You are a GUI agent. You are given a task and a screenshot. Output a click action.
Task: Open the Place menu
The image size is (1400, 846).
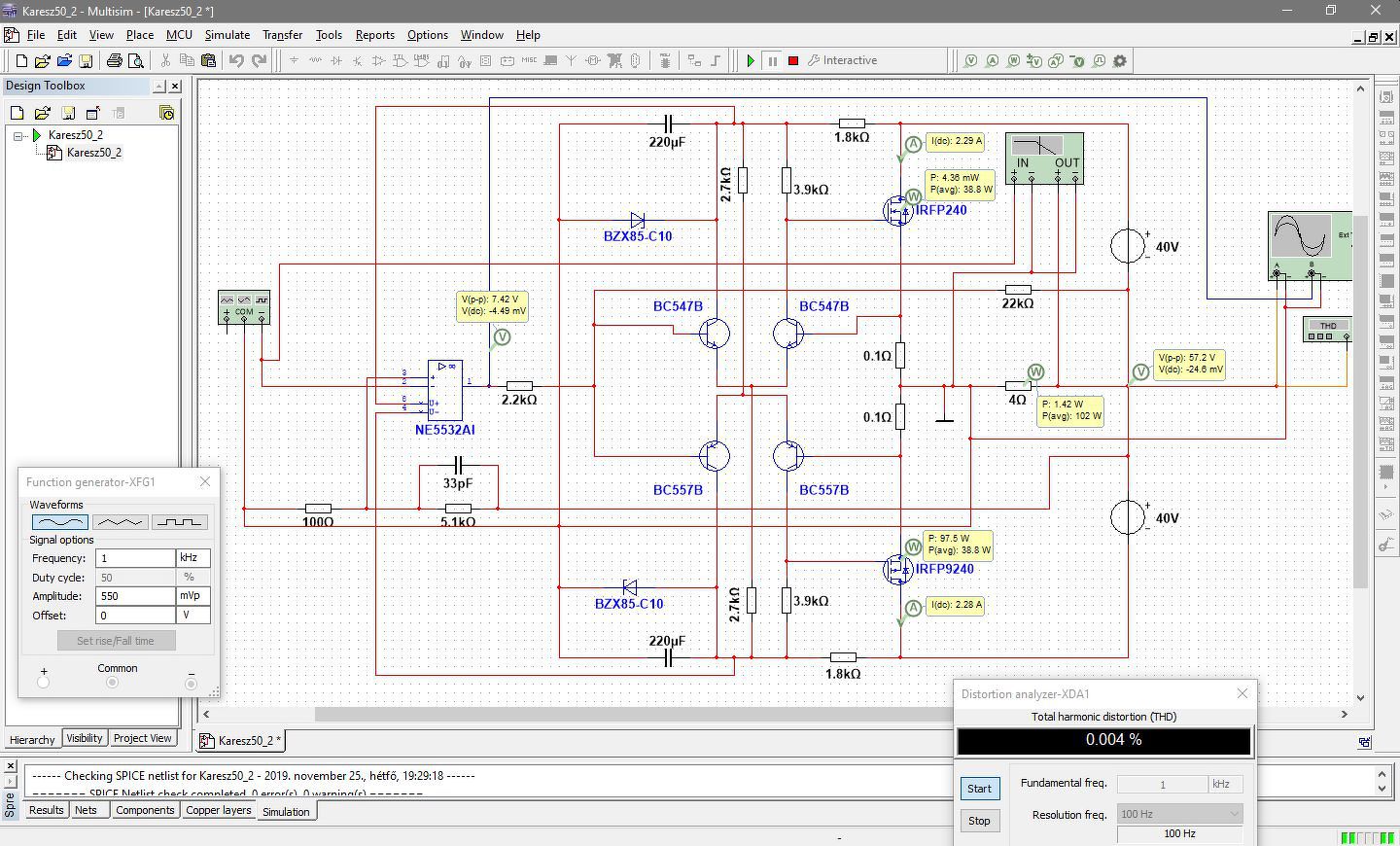140,35
